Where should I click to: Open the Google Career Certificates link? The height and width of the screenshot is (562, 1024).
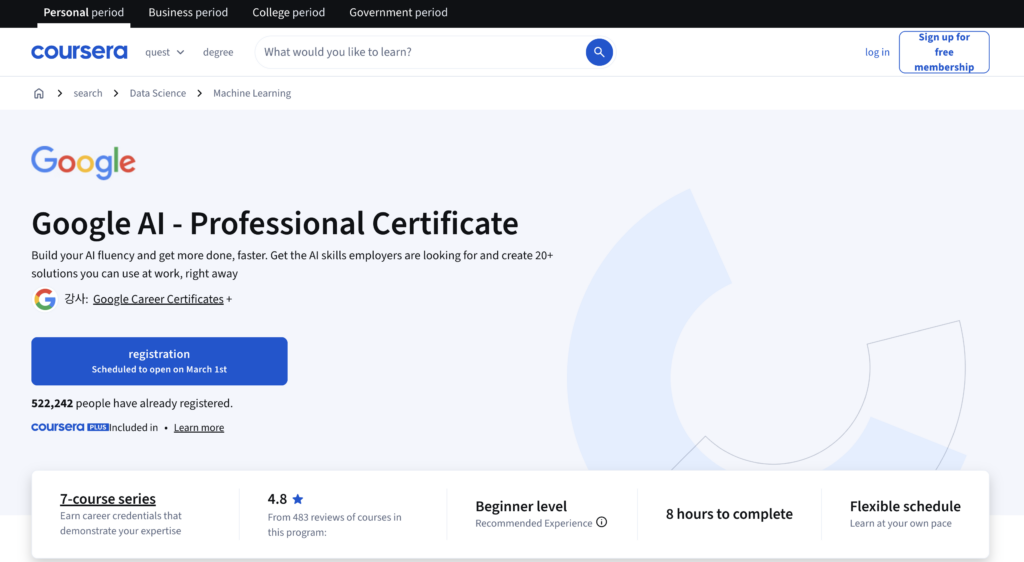[158, 299]
